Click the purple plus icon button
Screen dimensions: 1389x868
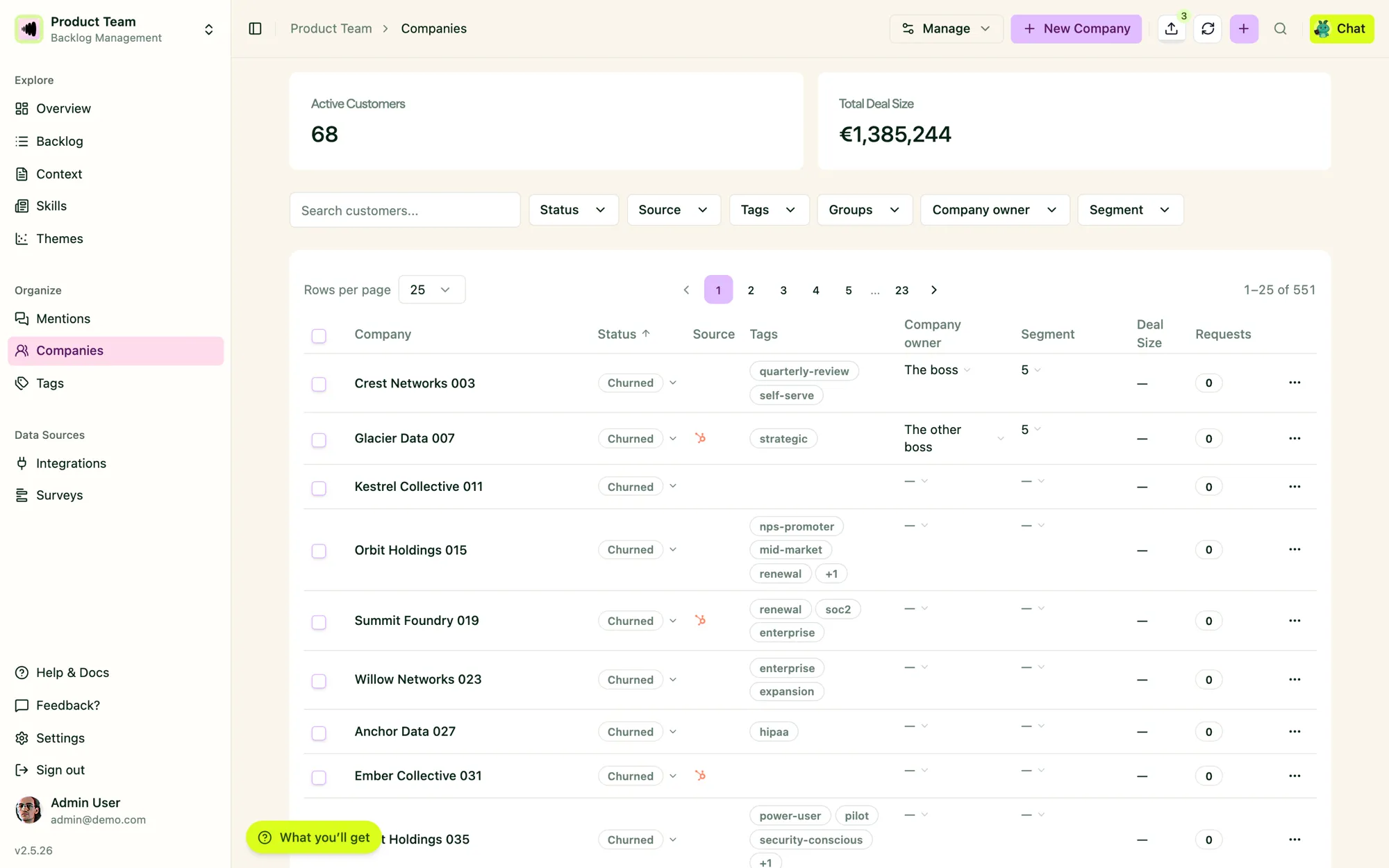point(1244,29)
